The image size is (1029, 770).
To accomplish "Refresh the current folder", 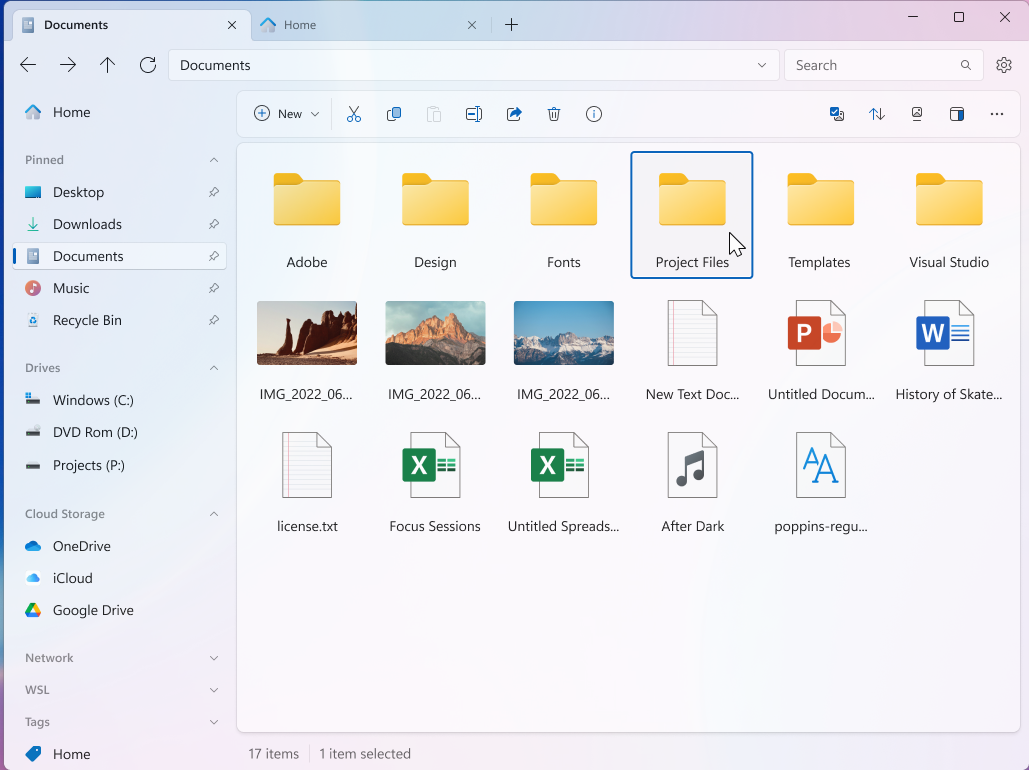I will pyautogui.click(x=148, y=64).
